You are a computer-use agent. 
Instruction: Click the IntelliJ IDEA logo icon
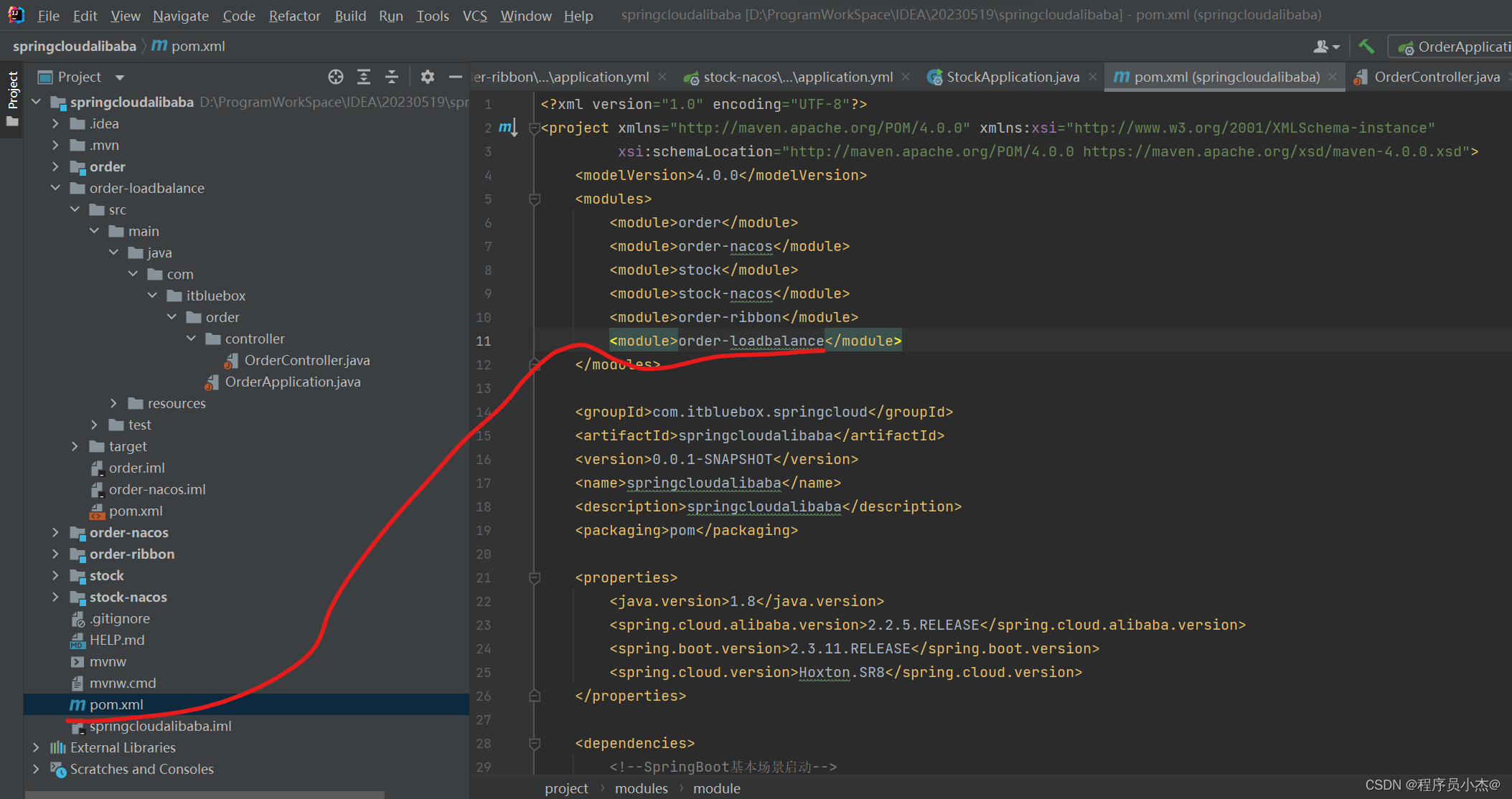(x=16, y=14)
